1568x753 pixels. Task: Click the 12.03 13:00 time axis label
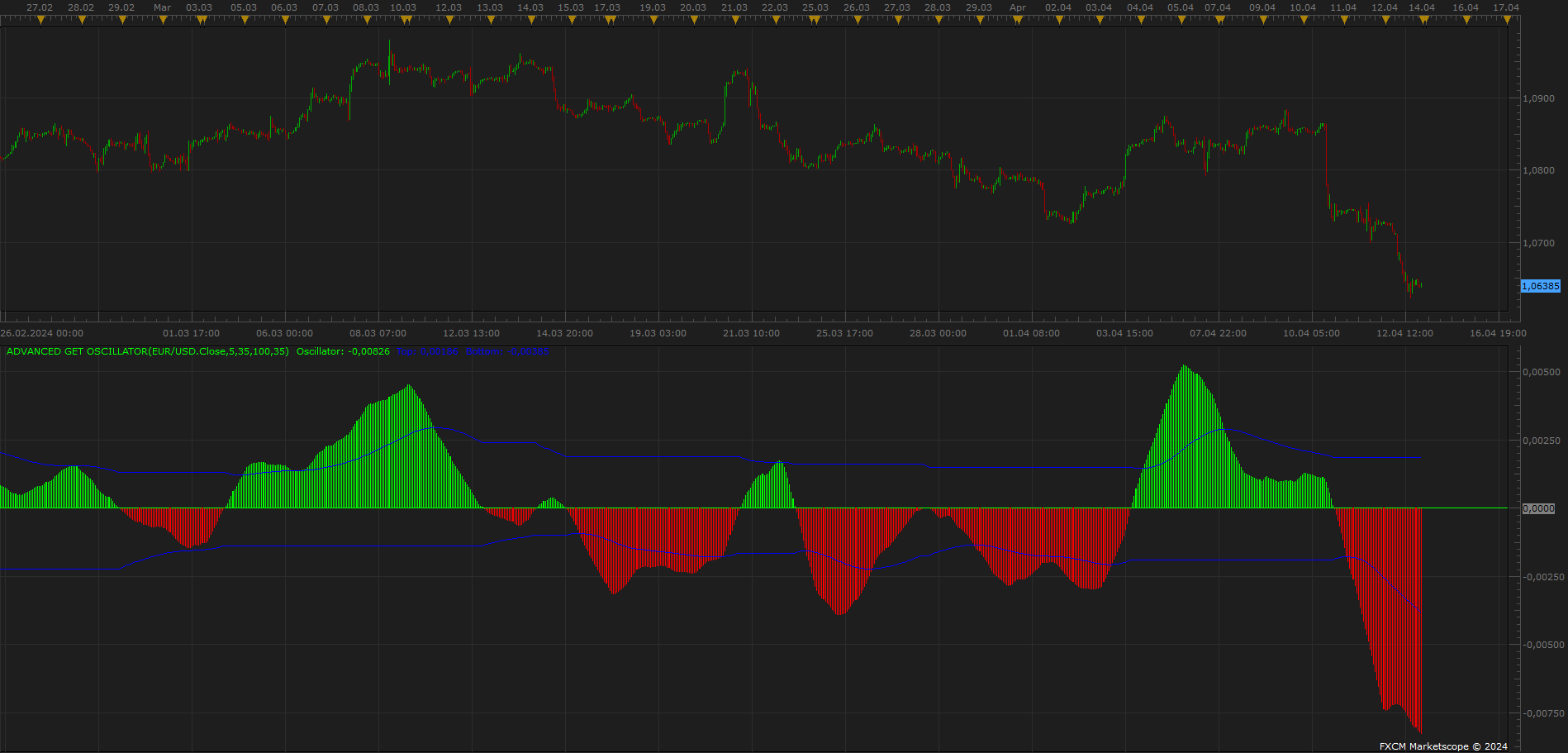click(471, 333)
